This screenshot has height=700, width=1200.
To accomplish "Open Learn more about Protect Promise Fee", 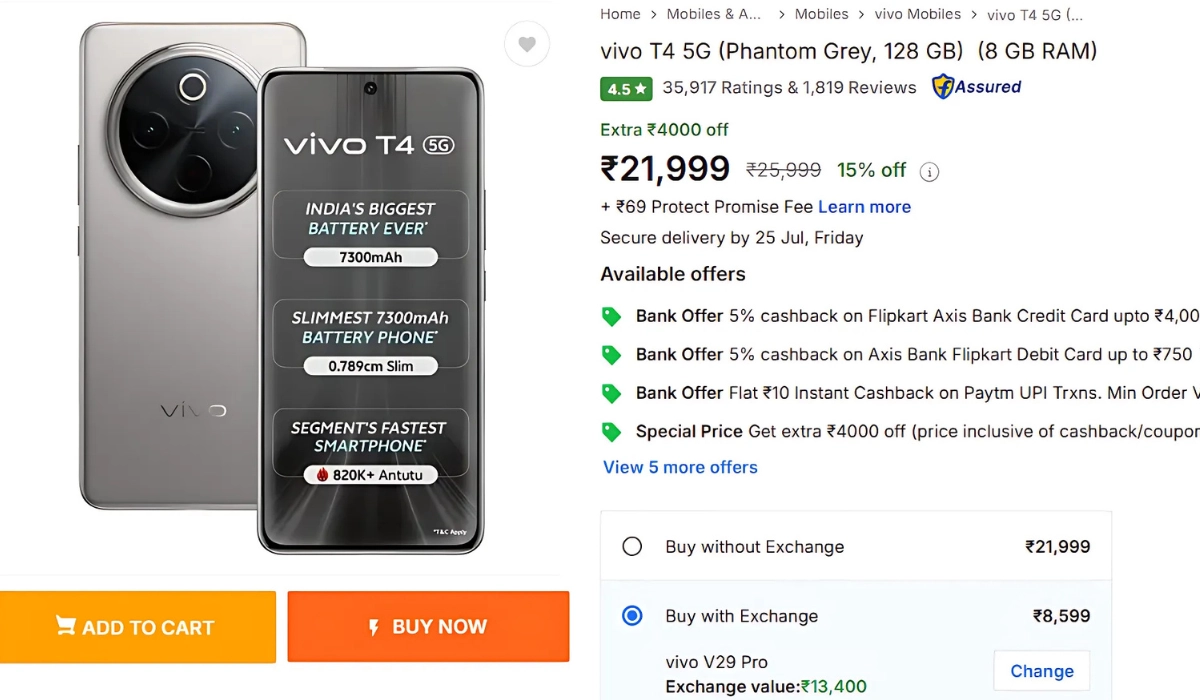I will point(864,207).
